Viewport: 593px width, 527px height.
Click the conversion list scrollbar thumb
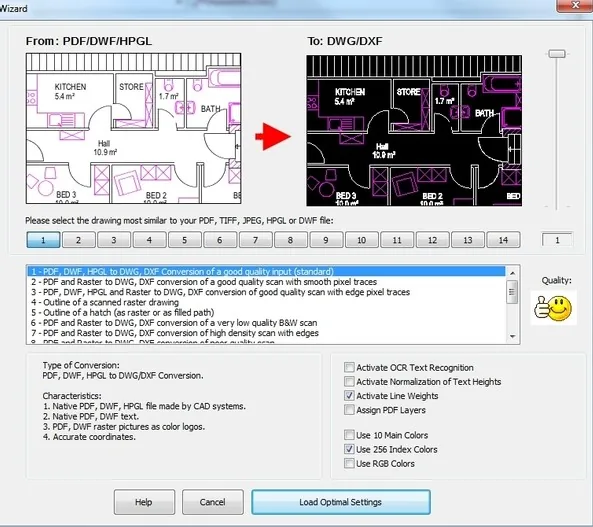(512, 292)
